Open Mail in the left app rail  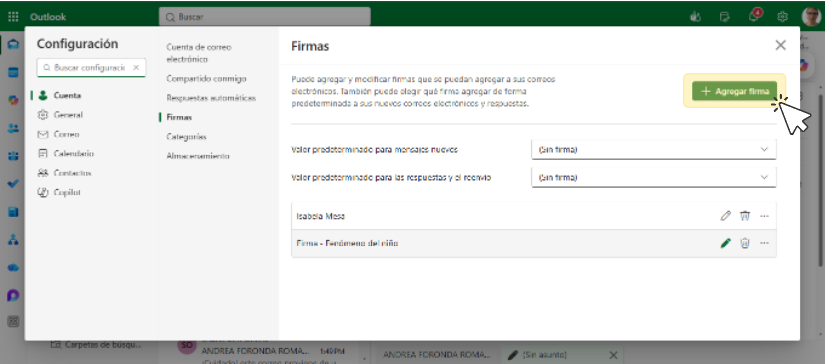pos(13,44)
